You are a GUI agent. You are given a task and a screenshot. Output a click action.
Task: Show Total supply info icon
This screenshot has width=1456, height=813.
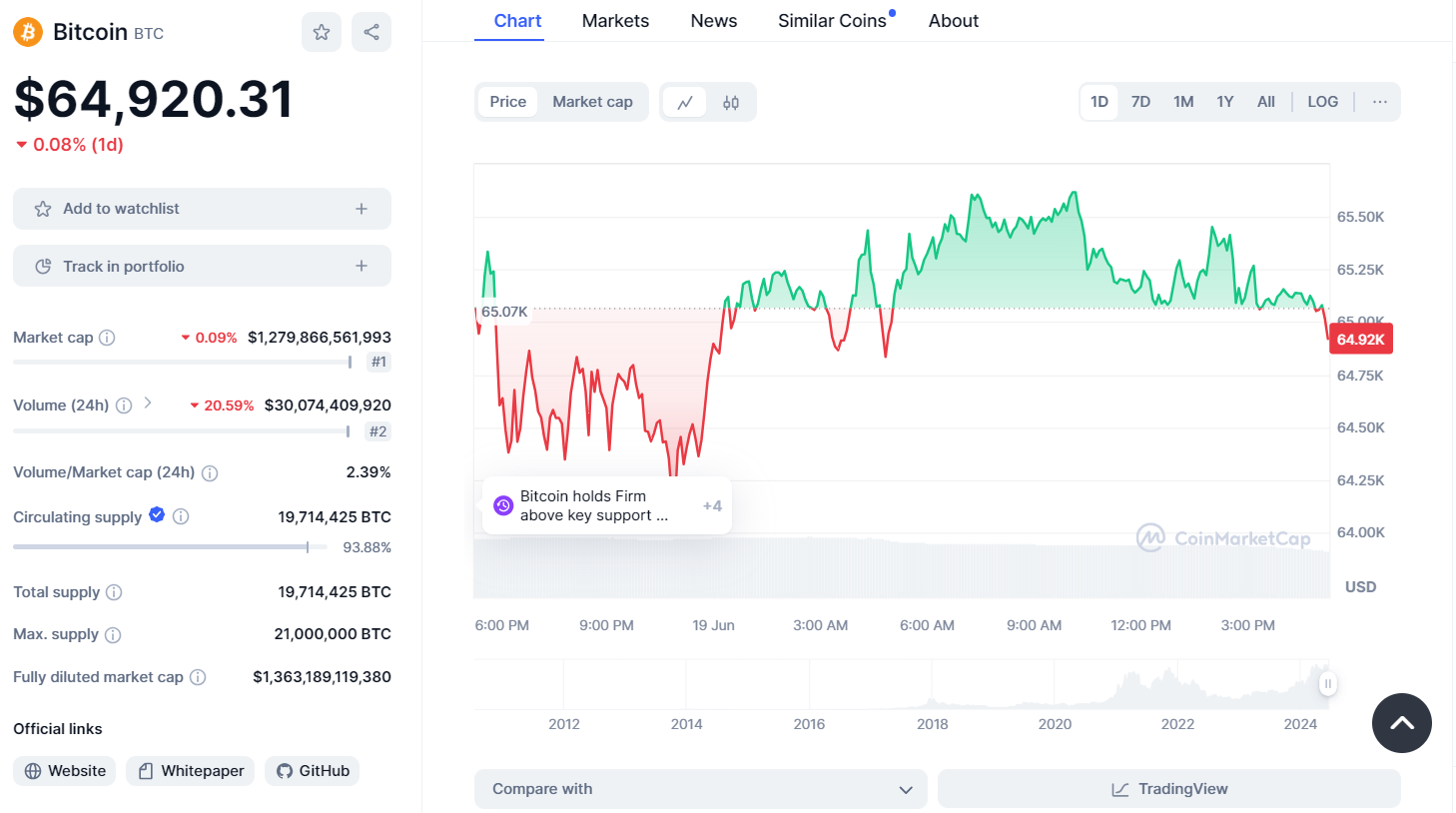(x=114, y=592)
